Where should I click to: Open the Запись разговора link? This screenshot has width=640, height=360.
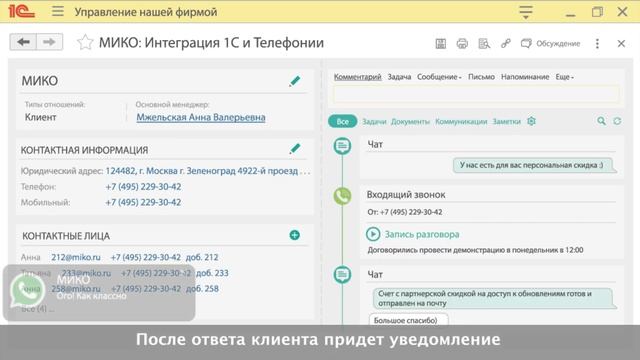[x=422, y=234]
